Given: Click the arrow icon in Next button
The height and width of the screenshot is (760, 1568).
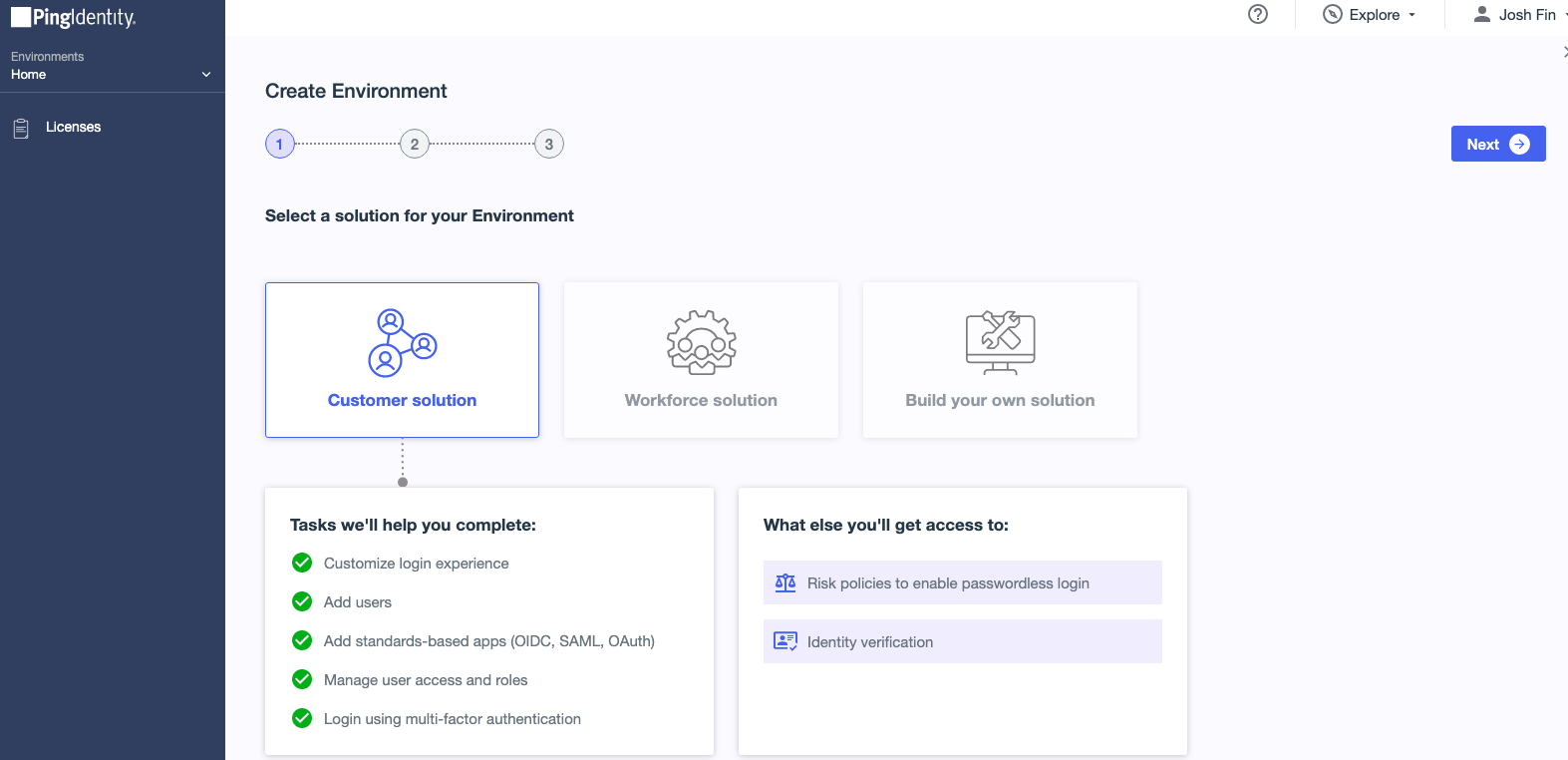Looking at the screenshot, I should (1520, 144).
